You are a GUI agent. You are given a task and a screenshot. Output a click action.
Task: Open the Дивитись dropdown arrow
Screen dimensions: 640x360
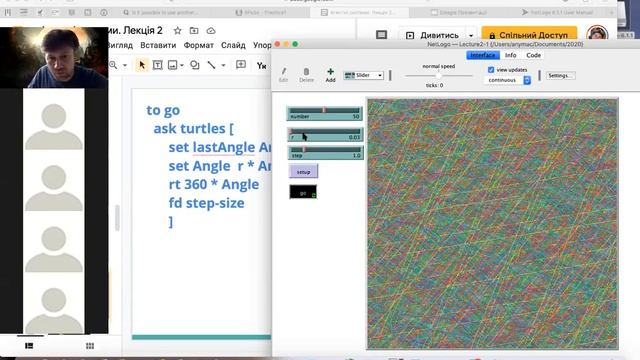click(x=471, y=36)
